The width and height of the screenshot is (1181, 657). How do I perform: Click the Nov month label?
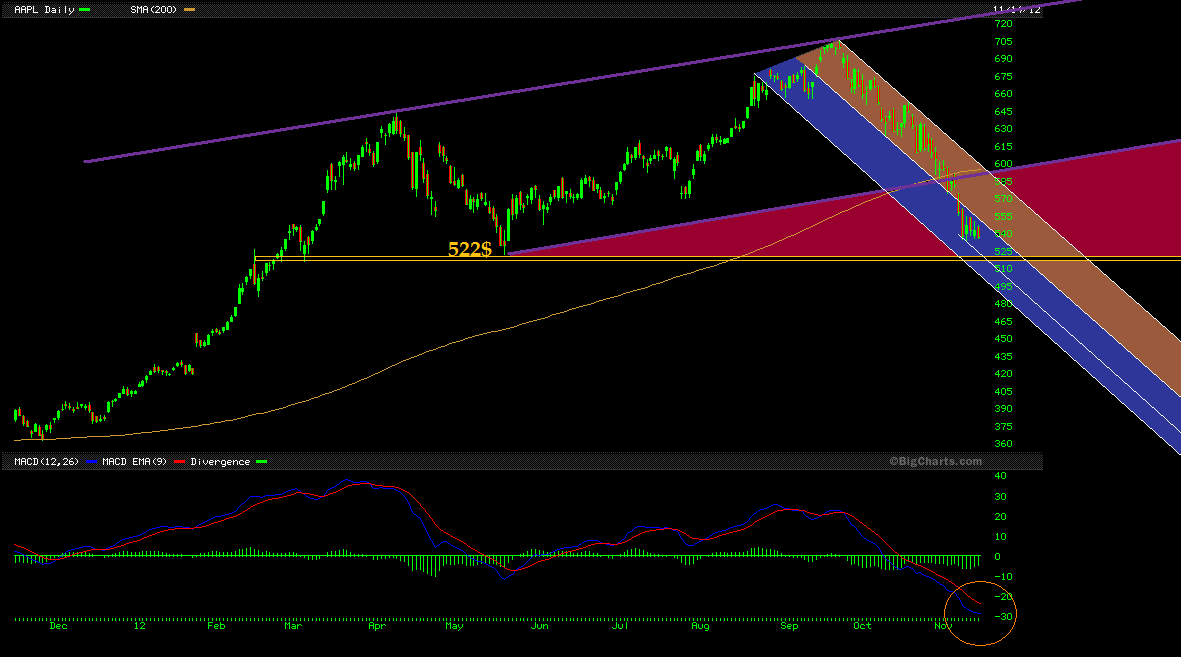(943, 626)
